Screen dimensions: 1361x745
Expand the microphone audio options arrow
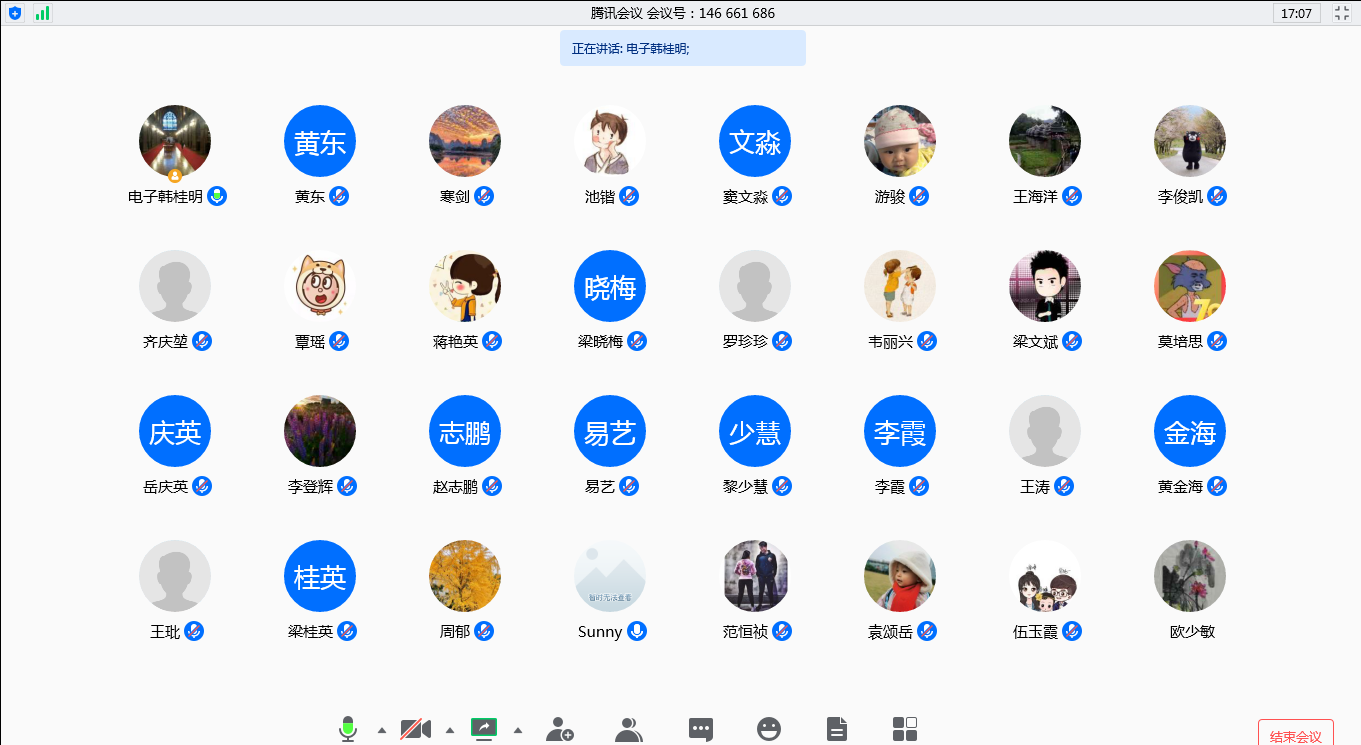click(381, 730)
